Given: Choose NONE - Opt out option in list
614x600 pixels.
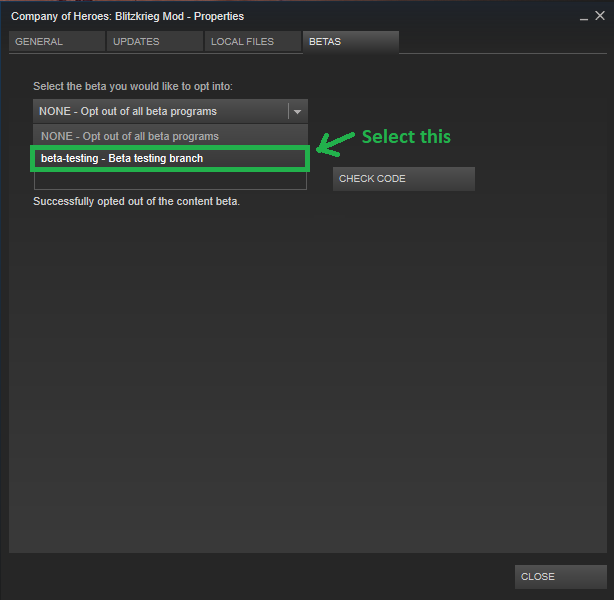Looking at the screenshot, I should click(170, 136).
